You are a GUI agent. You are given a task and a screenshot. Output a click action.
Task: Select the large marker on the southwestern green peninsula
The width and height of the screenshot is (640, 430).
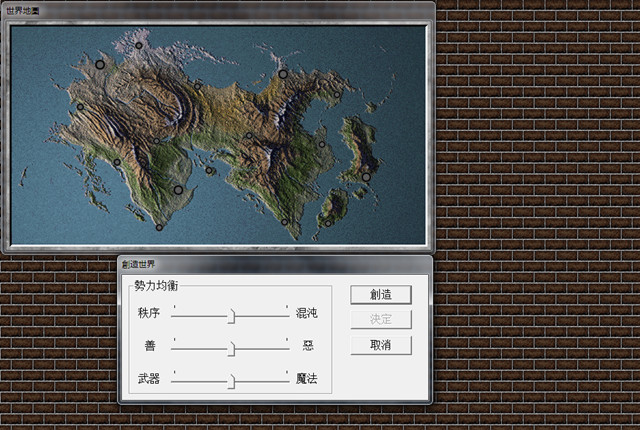click(x=178, y=190)
